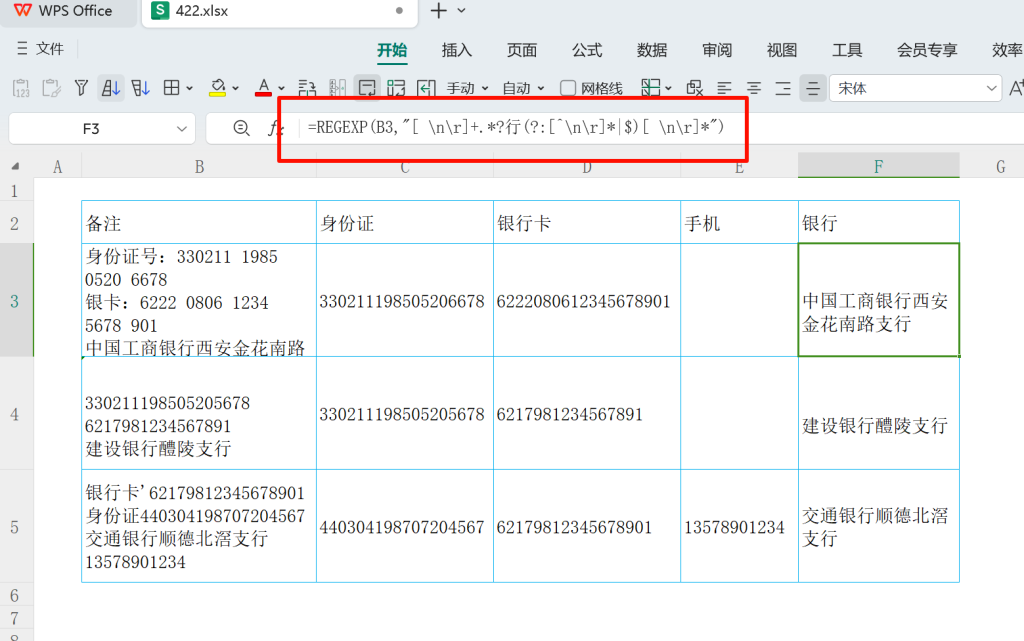Open the 文件 file menu
1024x641 pixels.
coord(40,48)
